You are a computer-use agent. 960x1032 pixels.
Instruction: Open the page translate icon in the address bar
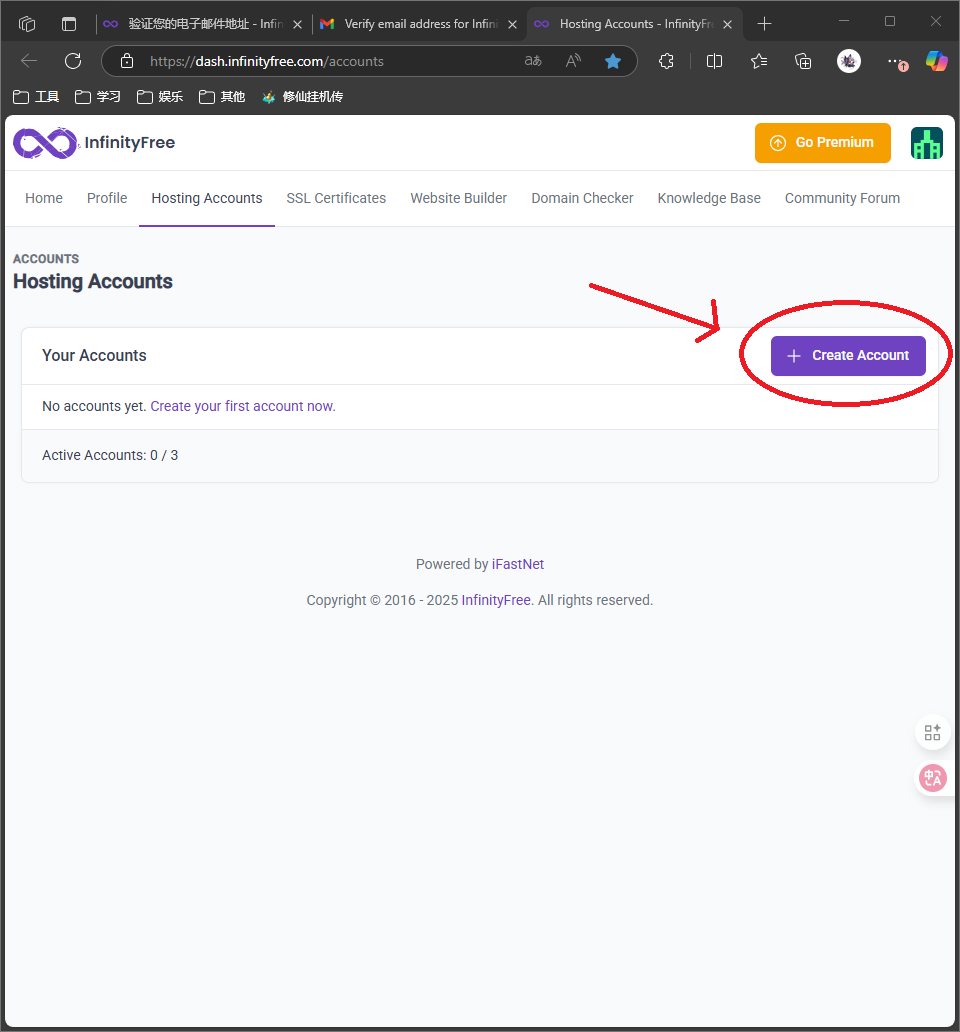(533, 61)
